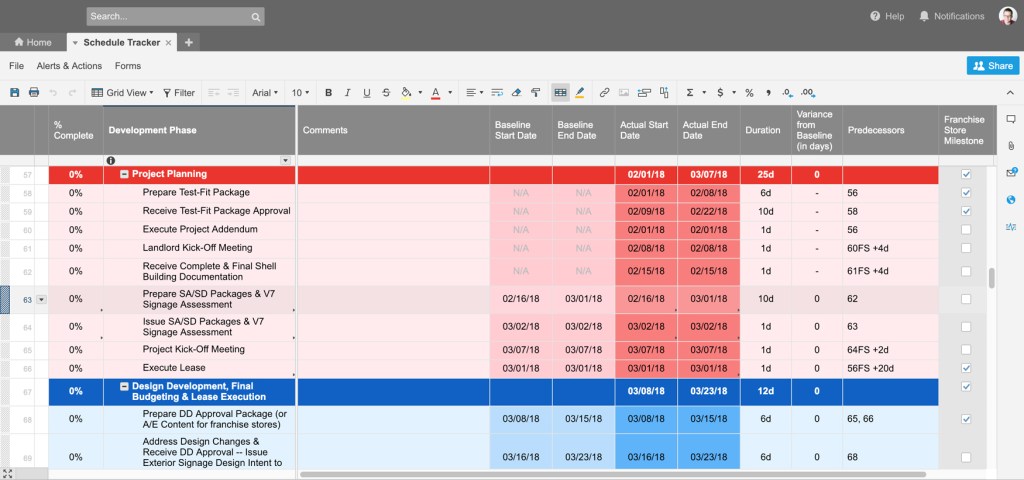The height and width of the screenshot is (480, 1024).
Task: Click the Save icon in the toolbar
Action: (14, 93)
